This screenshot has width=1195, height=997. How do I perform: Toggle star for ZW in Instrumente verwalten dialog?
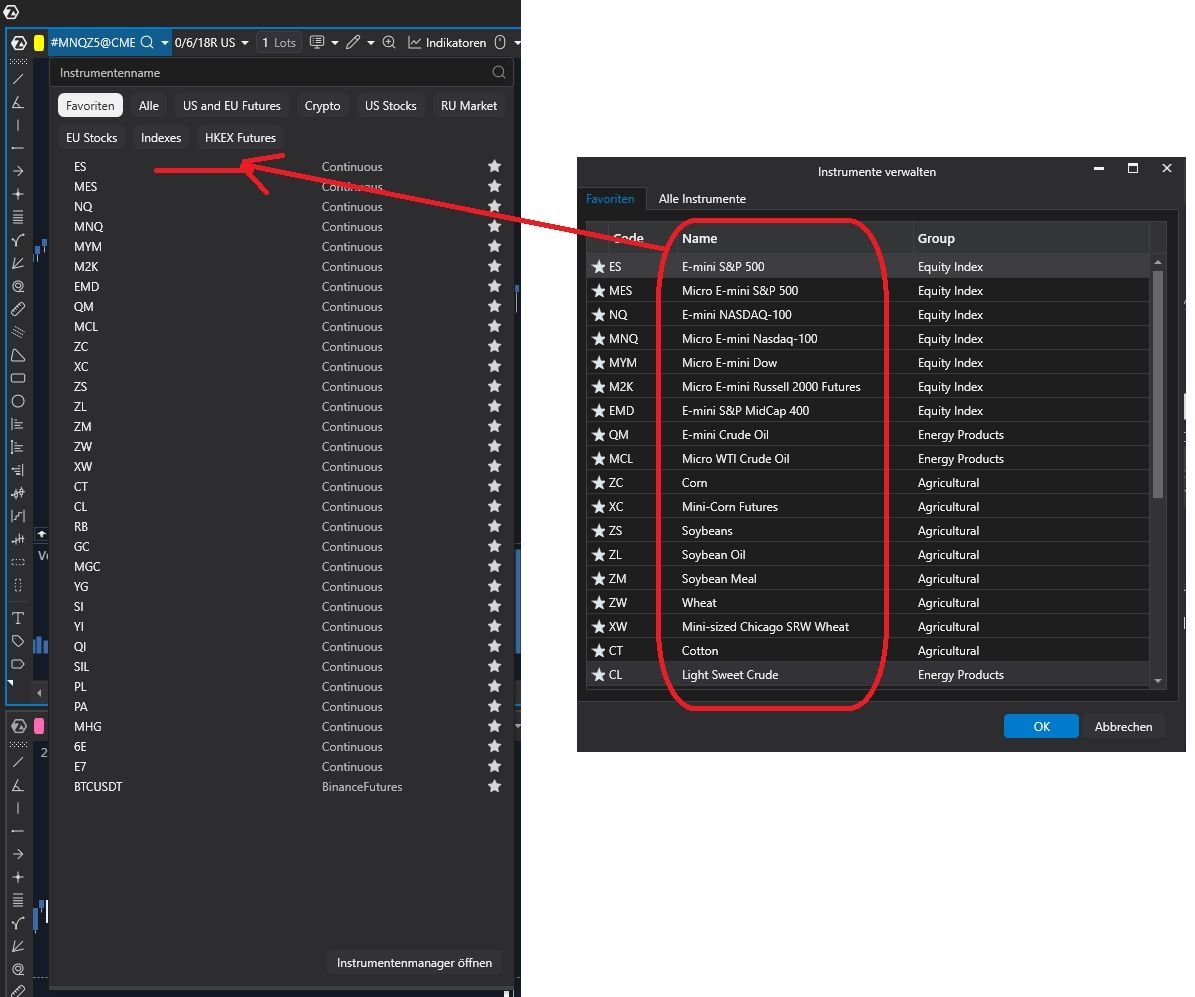coord(599,603)
